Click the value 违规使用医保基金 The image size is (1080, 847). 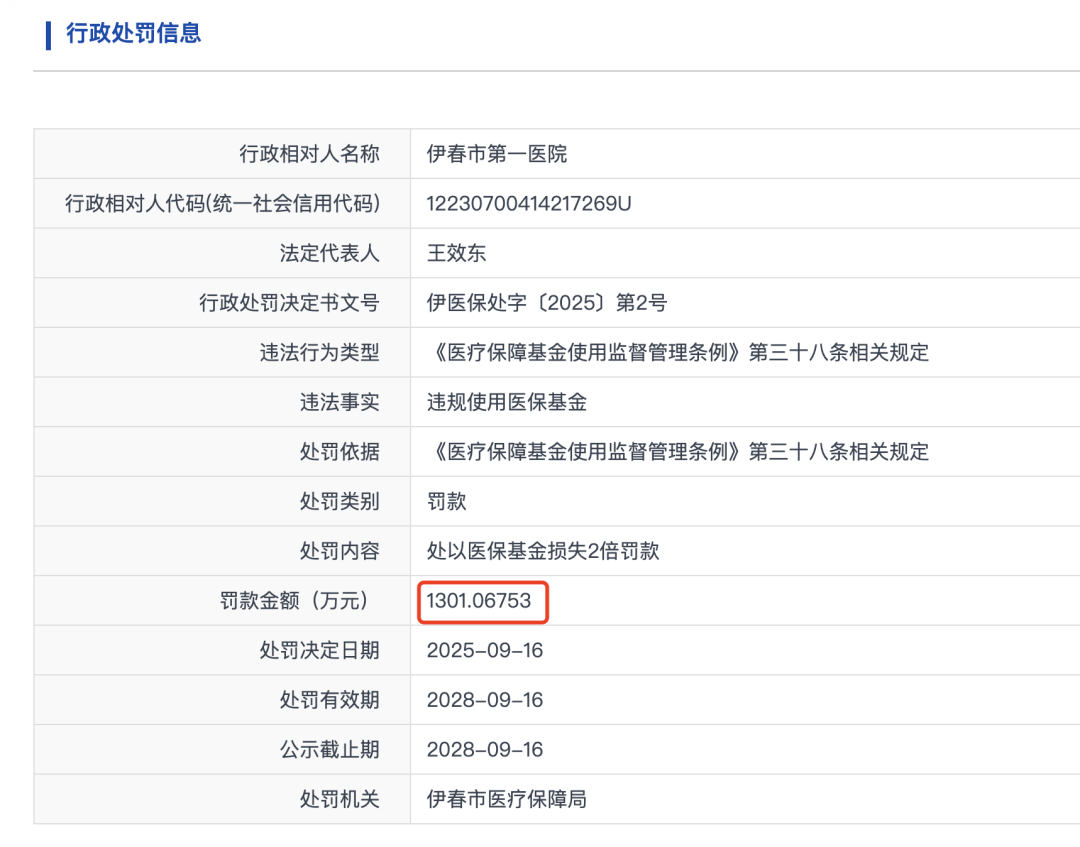coord(506,402)
